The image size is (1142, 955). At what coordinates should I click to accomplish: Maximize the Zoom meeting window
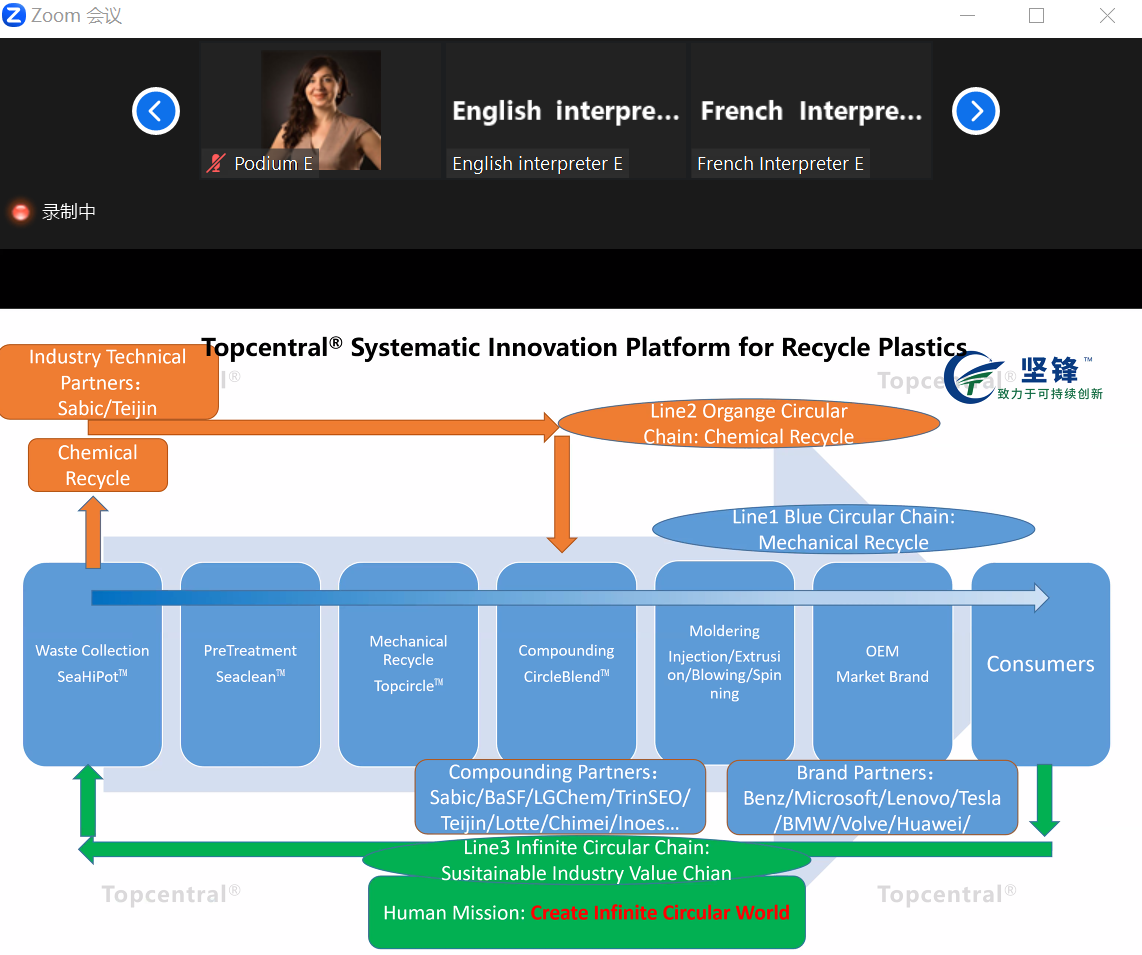click(x=1036, y=15)
